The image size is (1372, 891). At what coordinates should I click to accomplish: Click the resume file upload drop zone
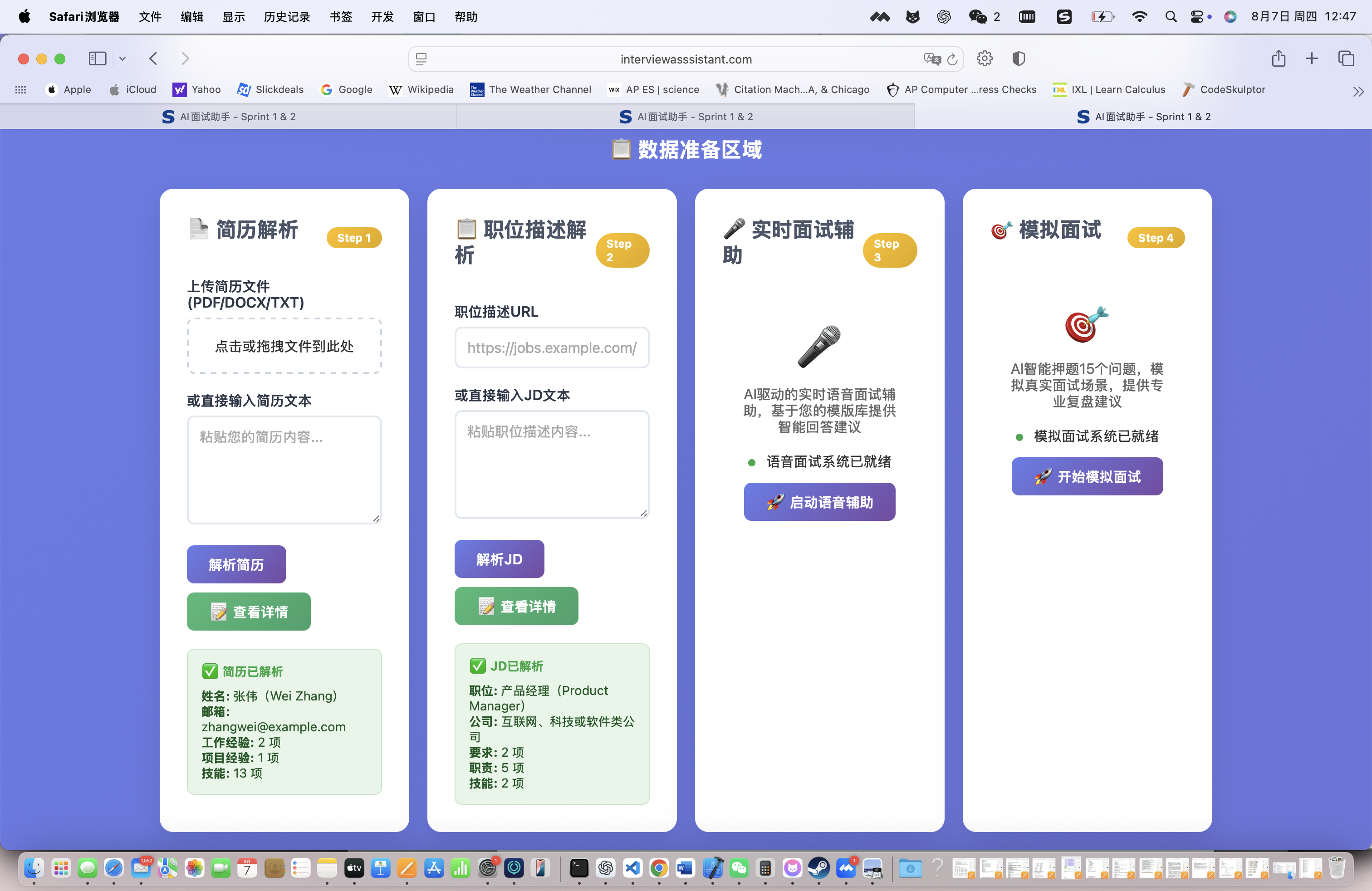(x=284, y=346)
